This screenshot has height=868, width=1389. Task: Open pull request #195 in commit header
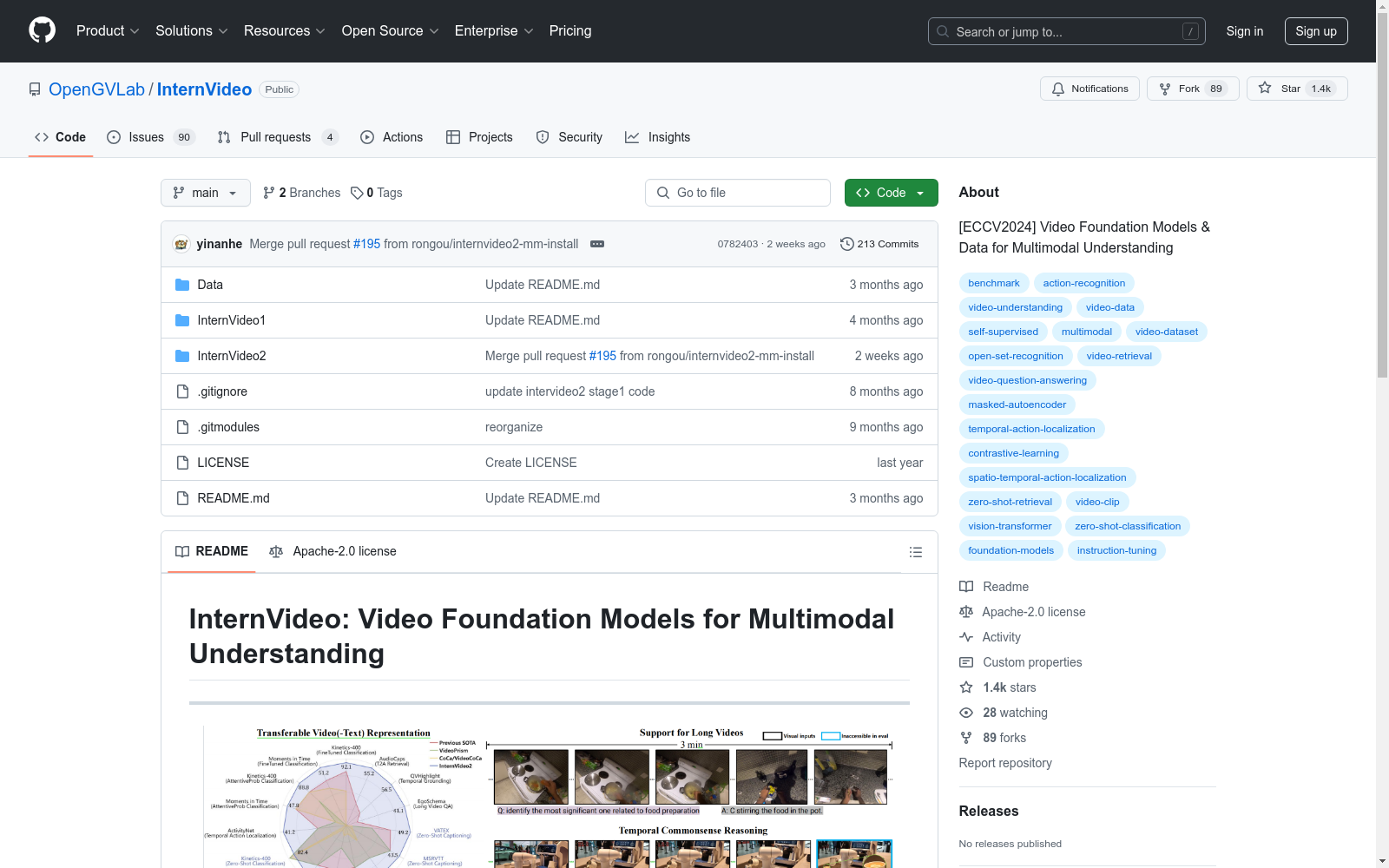tap(366, 244)
